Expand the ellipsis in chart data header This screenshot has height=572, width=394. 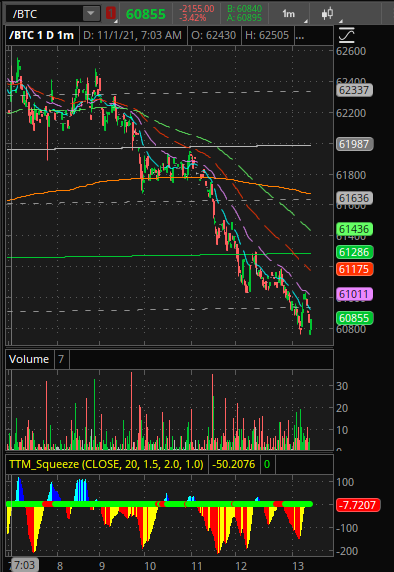(x=300, y=35)
